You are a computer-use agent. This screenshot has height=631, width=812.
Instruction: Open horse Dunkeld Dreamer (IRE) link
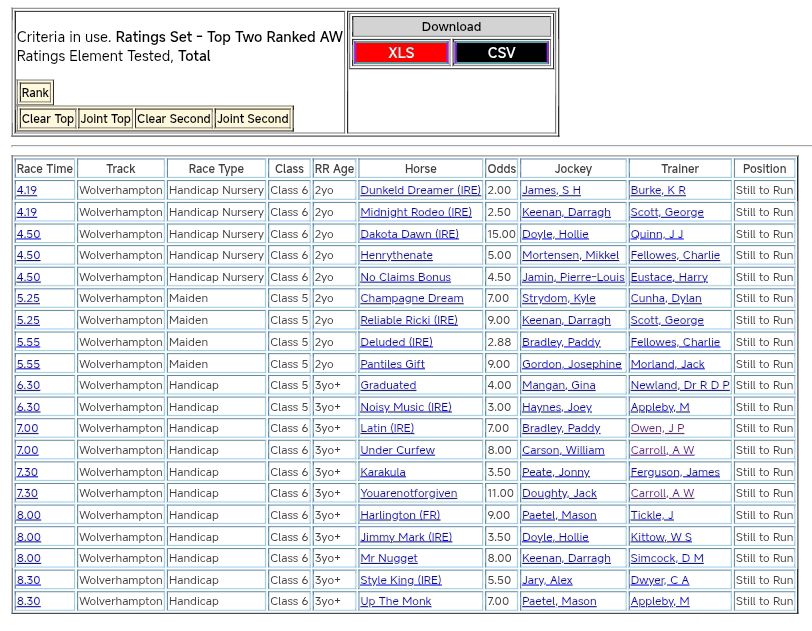[420, 190]
